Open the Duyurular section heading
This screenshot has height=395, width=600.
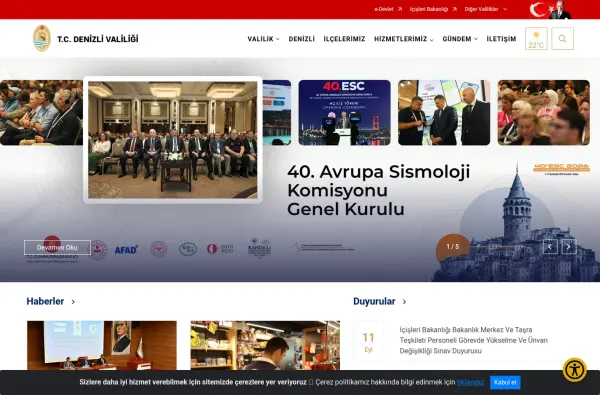(x=374, y=302)
